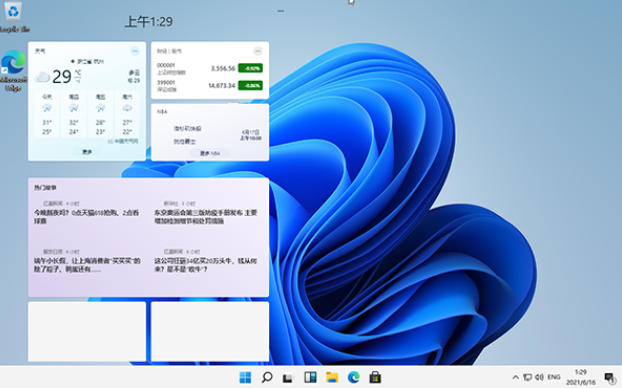622x388 pixels.
Task: Launch File Explorer from taskbar
Action: pyautogui.click(x=332, y=377)
